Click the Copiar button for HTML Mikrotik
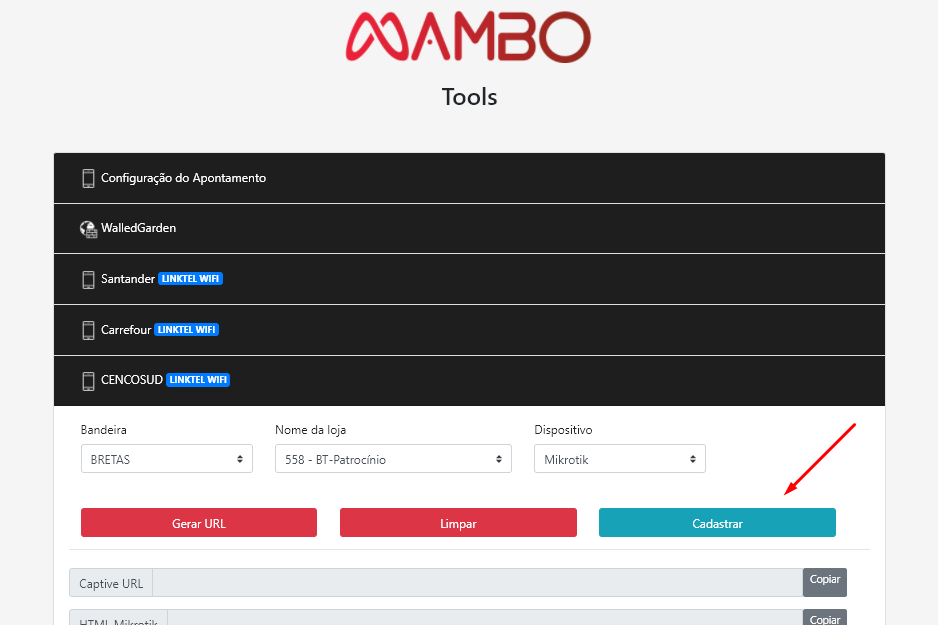This screenshot has height=625, width=938. coord(824,617)
